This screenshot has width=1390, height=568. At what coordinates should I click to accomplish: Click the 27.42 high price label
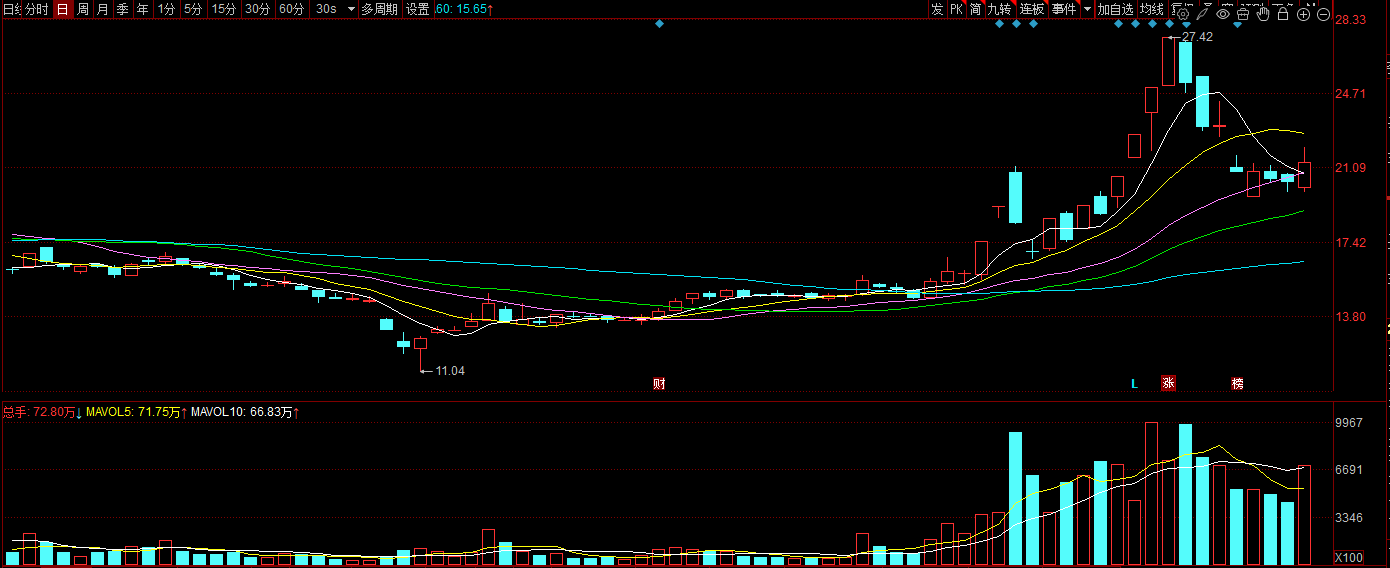[1197, 37]
